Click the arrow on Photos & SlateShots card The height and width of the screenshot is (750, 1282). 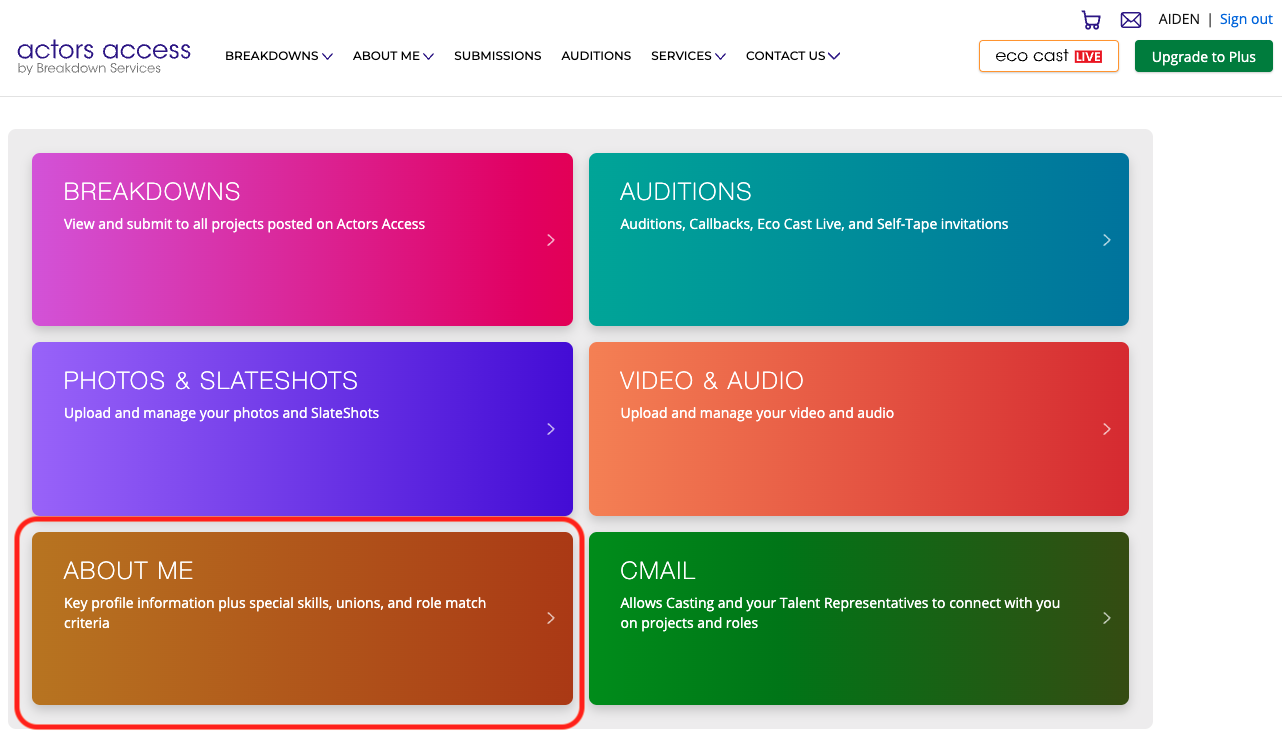tap(551, 429)
